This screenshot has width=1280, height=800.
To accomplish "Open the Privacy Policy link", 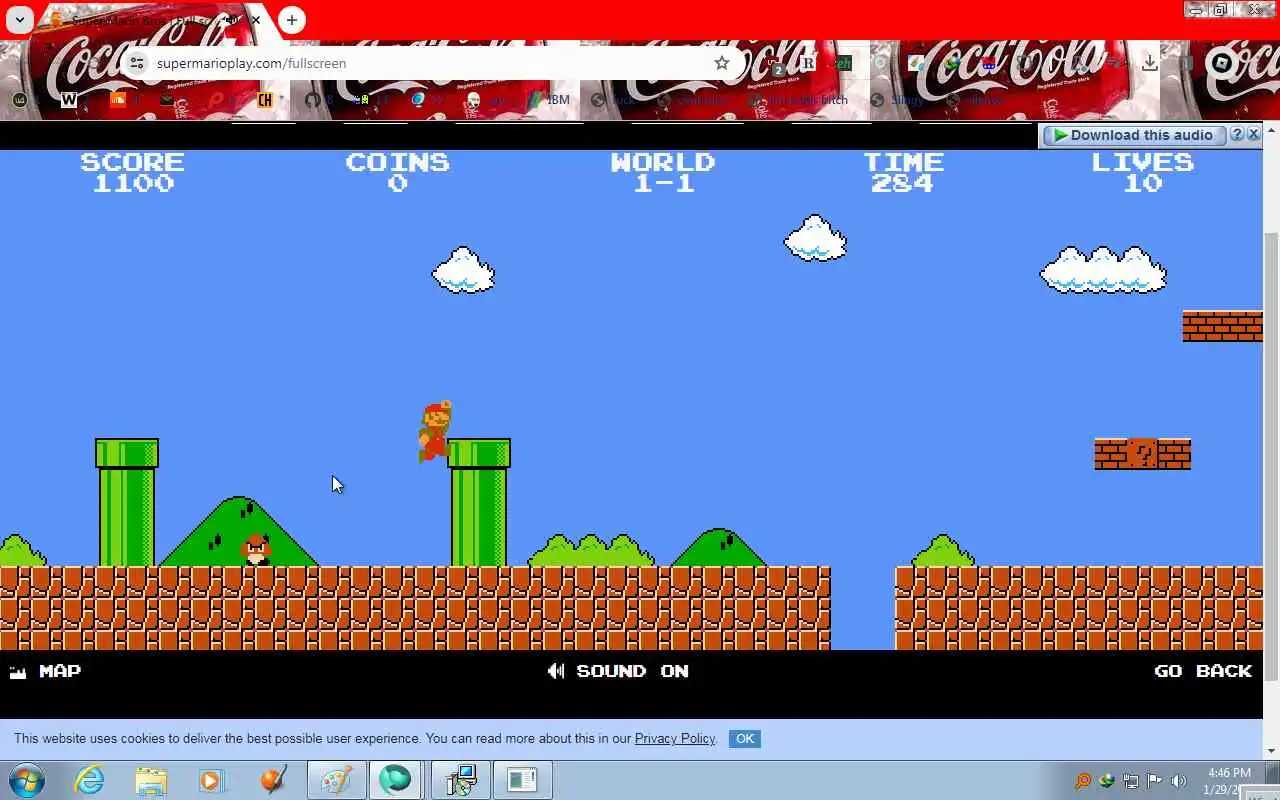I will tap(675, 739).
